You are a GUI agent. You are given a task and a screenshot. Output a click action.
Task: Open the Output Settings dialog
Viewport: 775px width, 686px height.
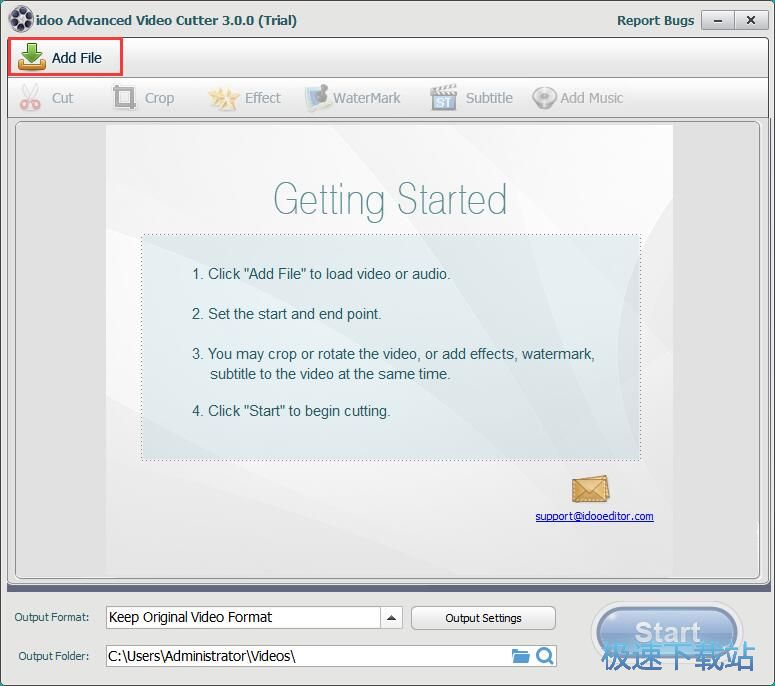[x=483, y=618]
